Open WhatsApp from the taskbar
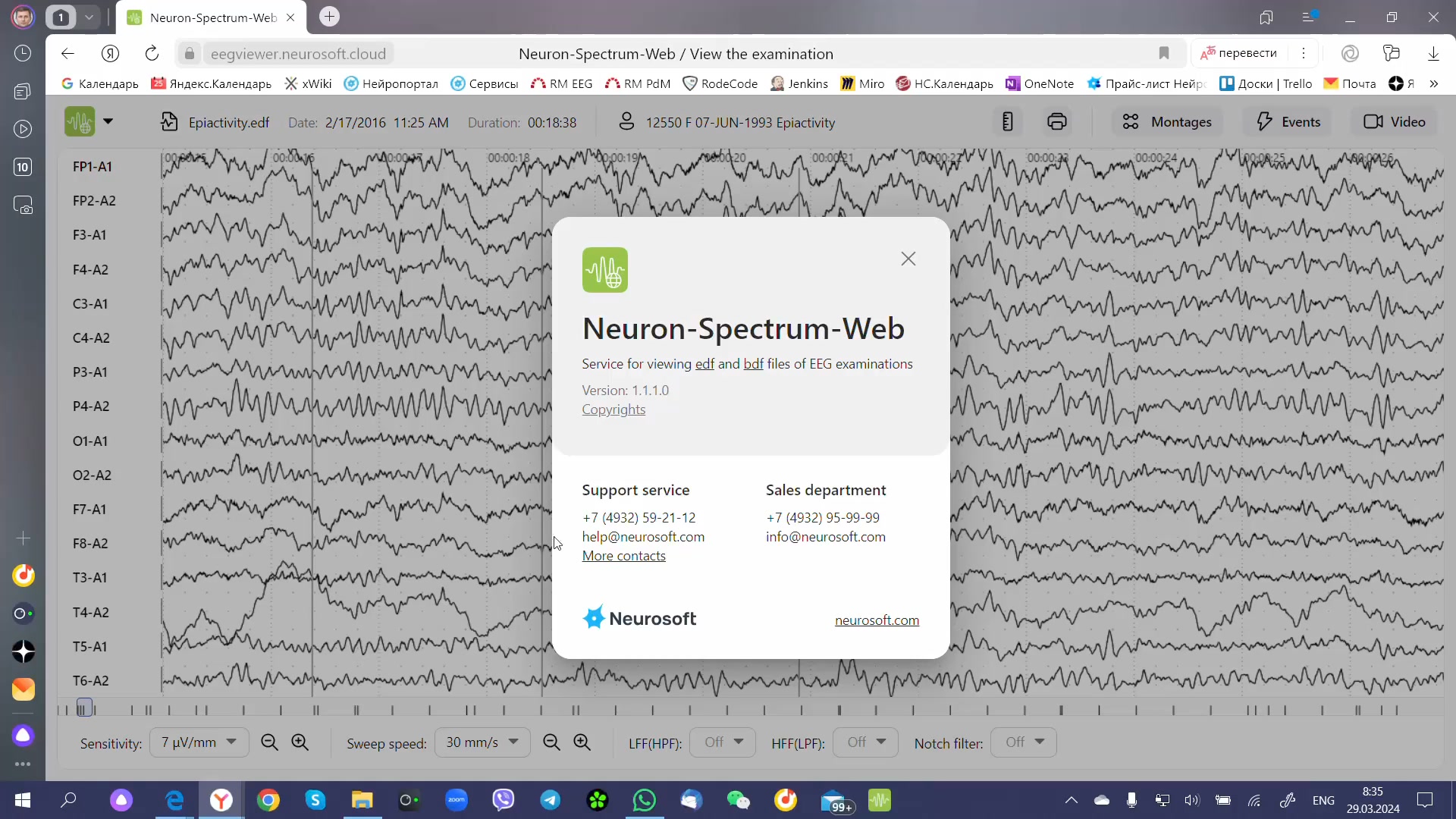This screenshot has height=819, width=1456. click(x=645, y=800)
